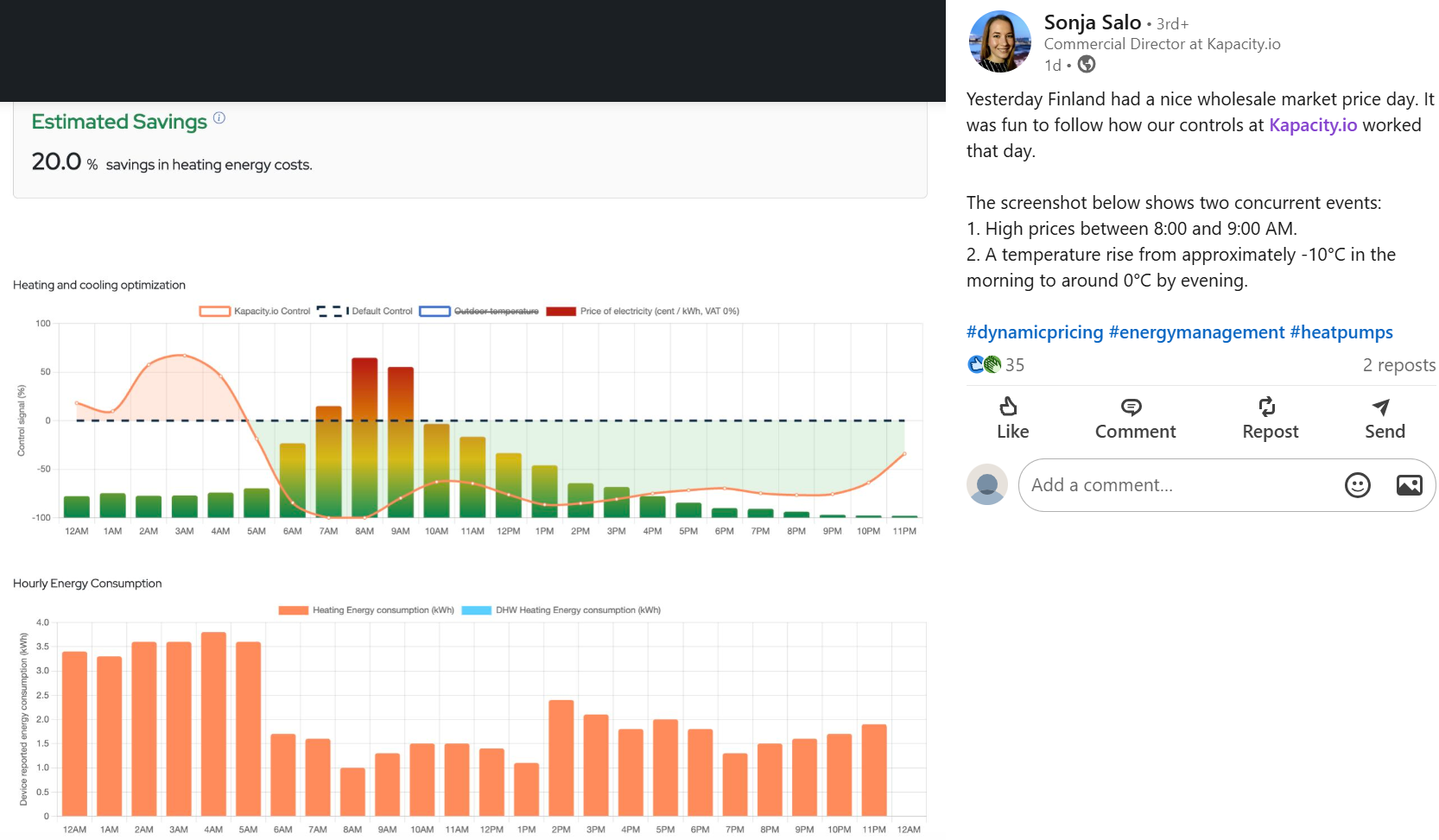This screenshot has height=840, width=1439.
Task: Toggle DHW Heating Energy consumption legend
Action: (x=561, y=610)
